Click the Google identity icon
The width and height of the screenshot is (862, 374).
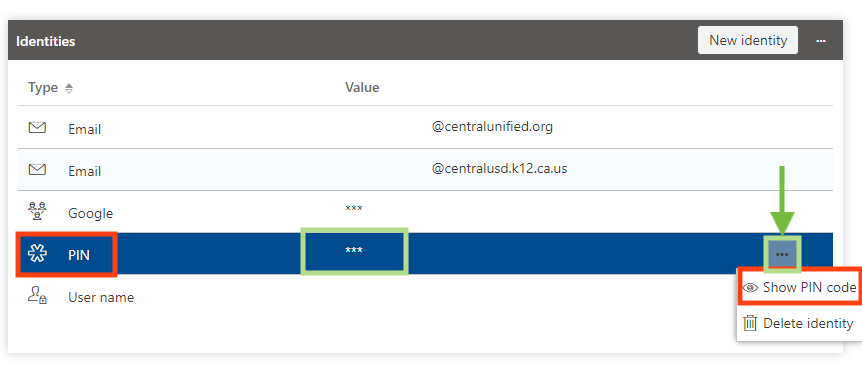(x=37, y=212)
